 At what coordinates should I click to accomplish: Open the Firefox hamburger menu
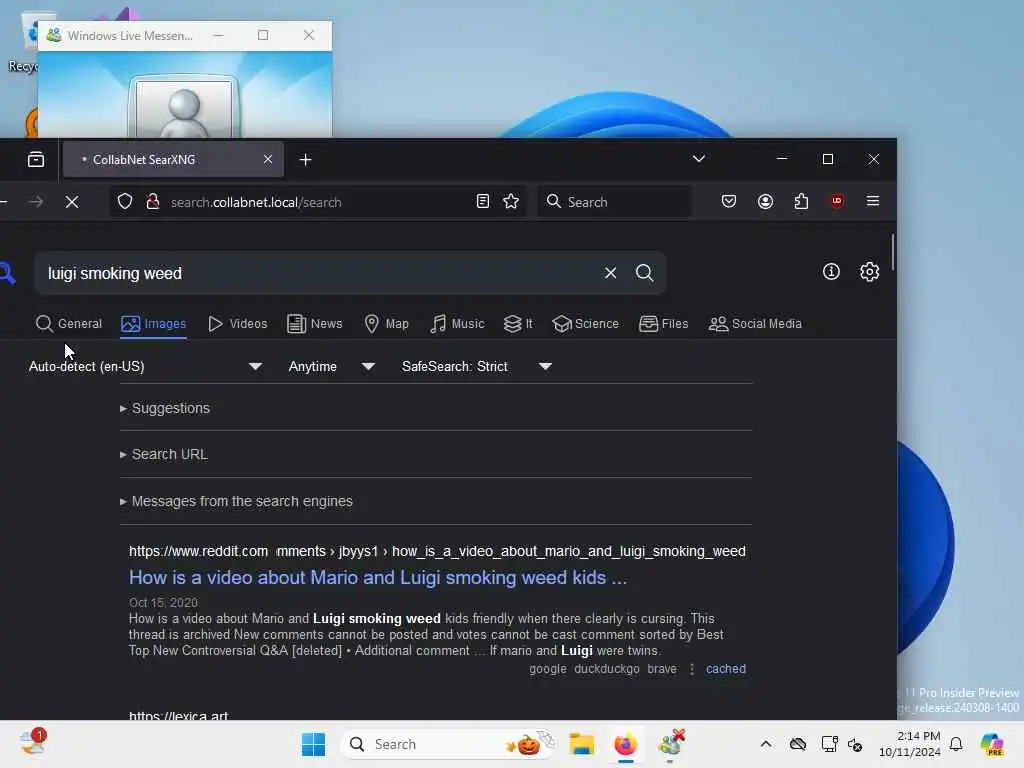[x=872, y=201]
